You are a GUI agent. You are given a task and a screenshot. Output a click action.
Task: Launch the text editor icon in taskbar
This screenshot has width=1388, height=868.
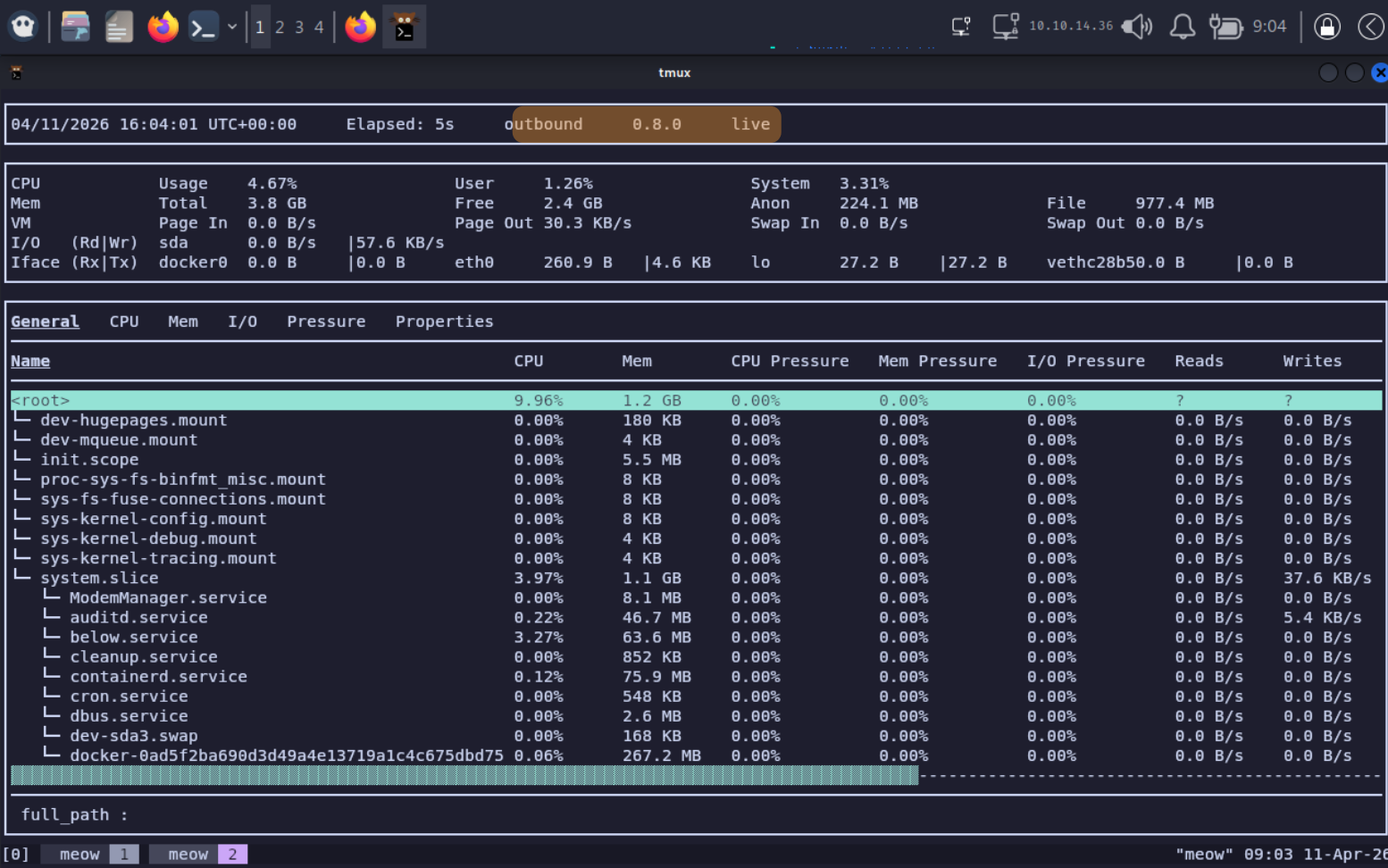click(x=119, y=27)
